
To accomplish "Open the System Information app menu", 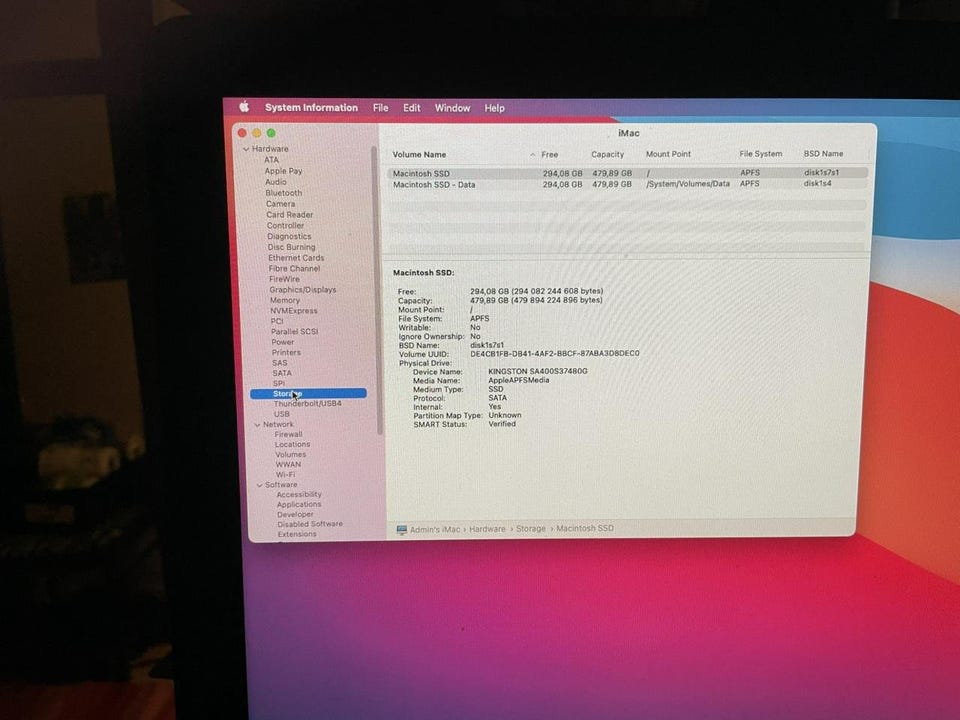I will [x=311, y=107].
